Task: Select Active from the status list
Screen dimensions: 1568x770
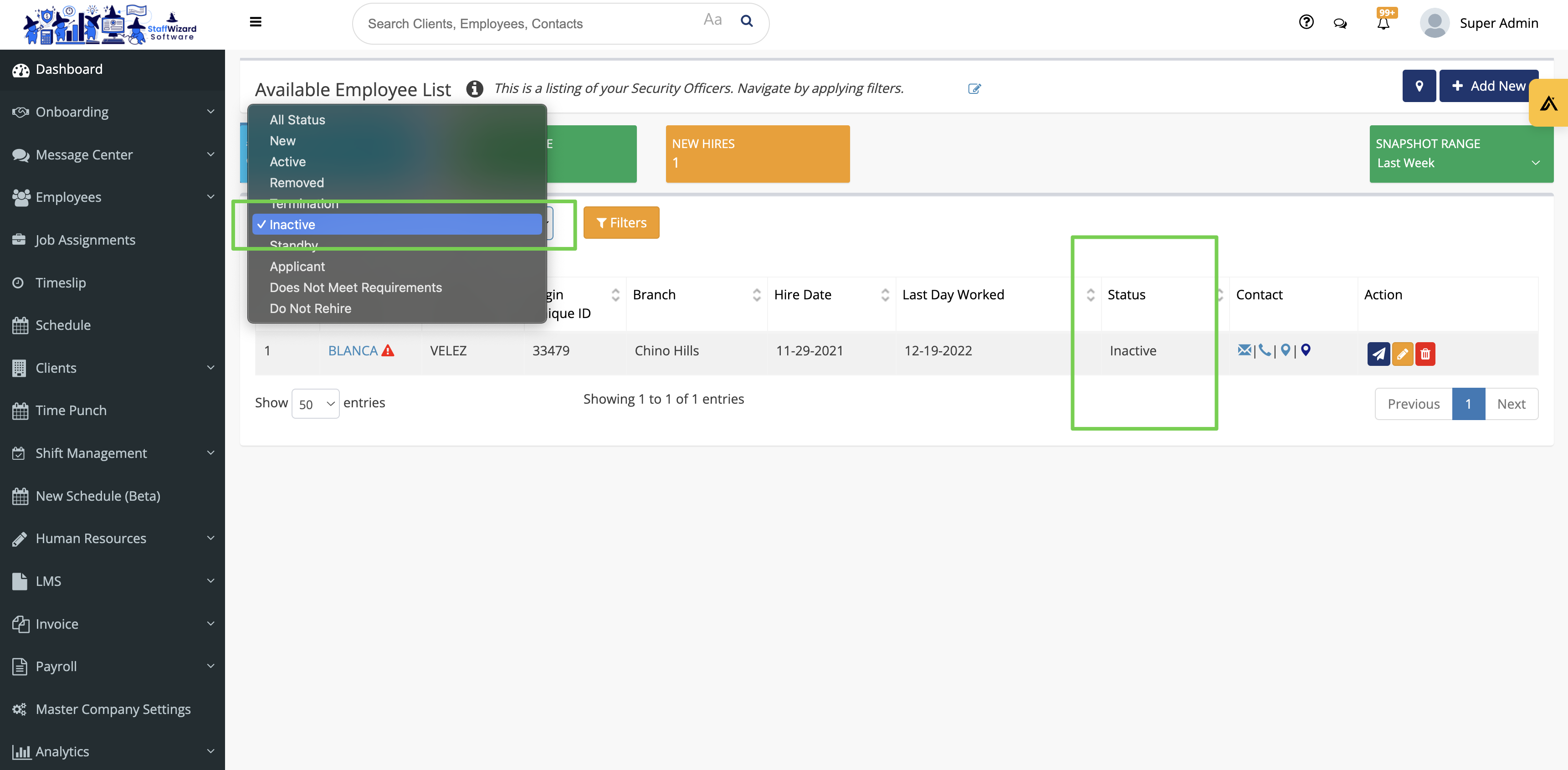Action: point(287,162)
